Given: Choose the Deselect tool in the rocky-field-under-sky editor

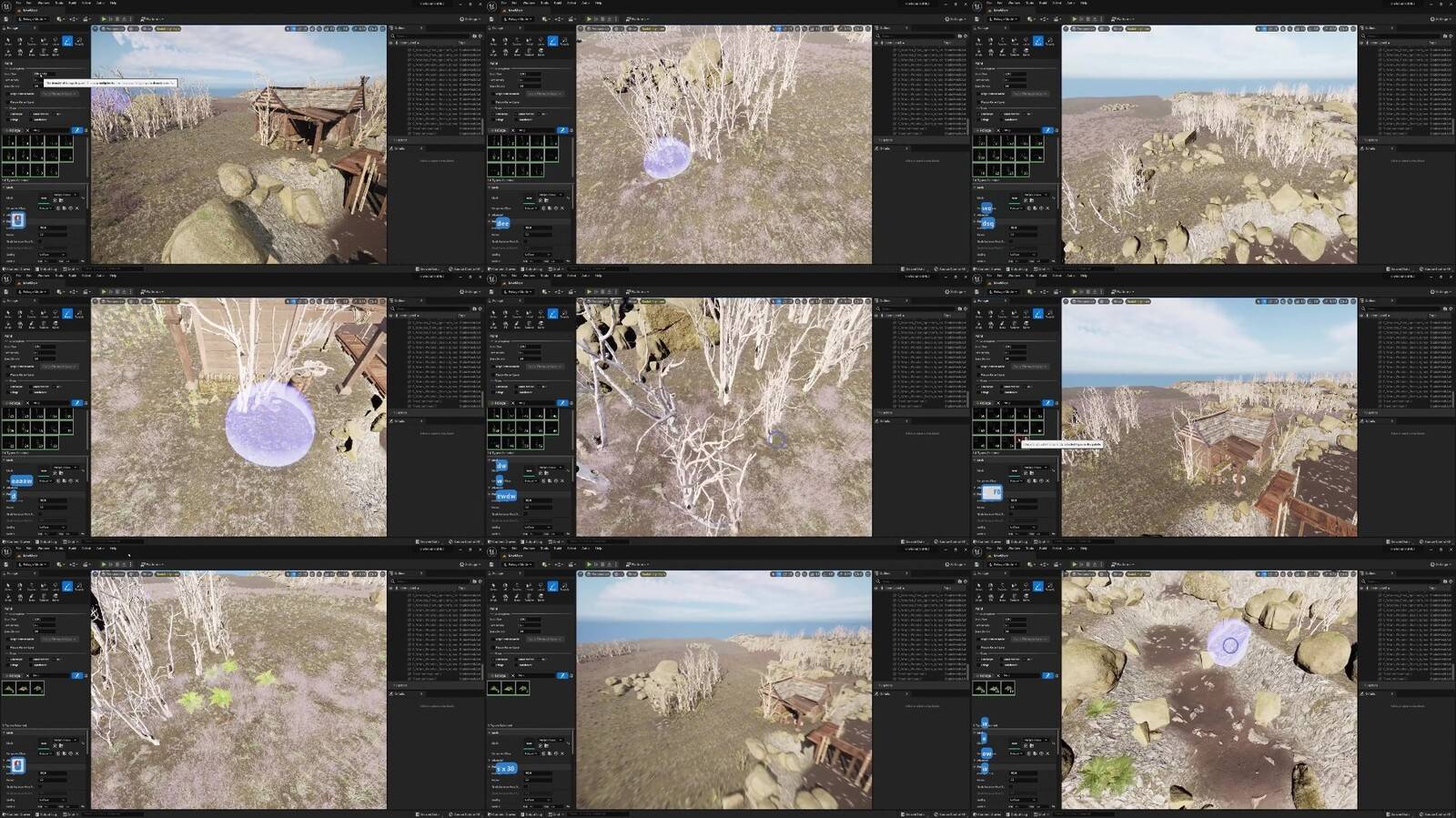Looking at the screenshot, I should click(x=1003, y=41).
